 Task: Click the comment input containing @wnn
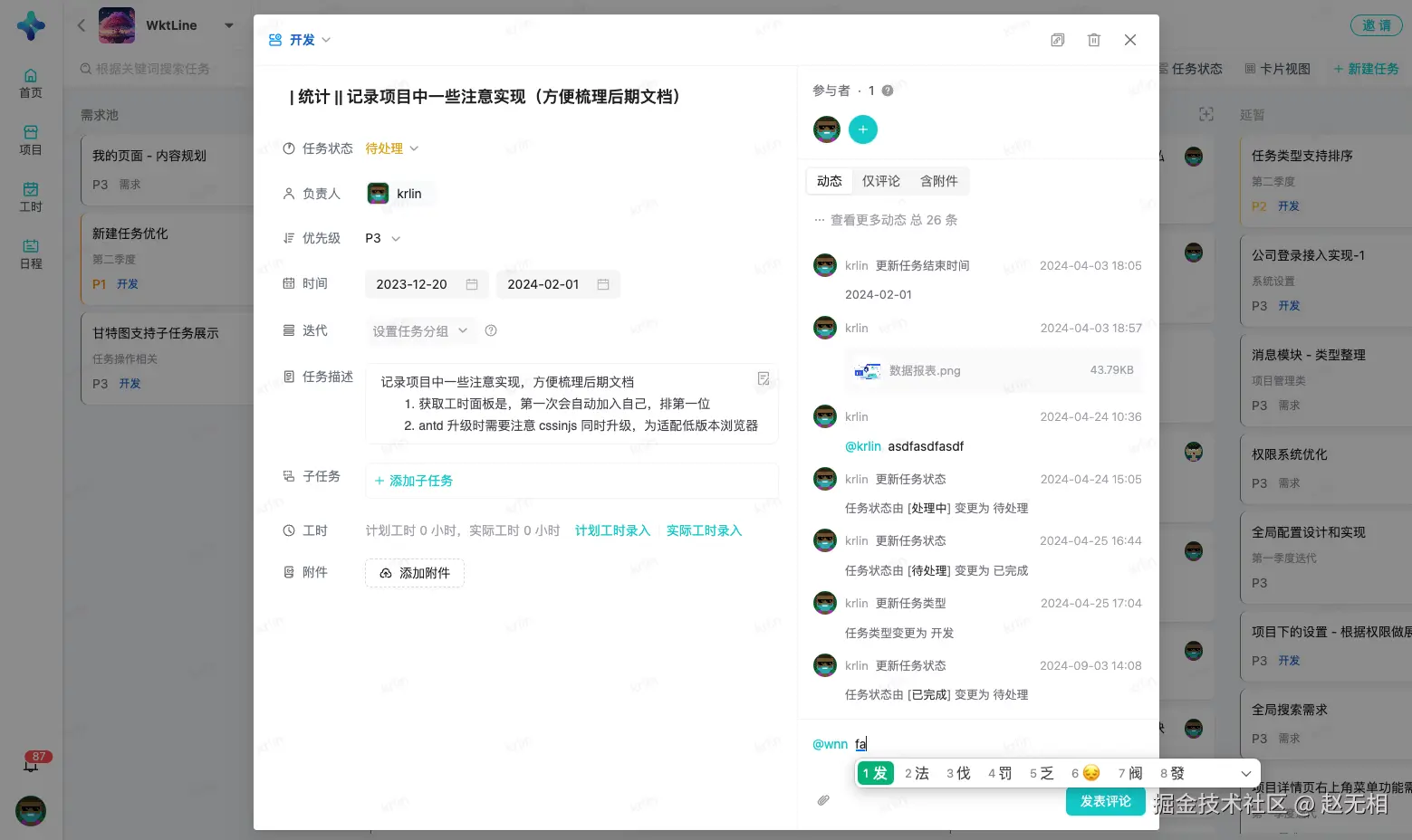click(978, 744)
